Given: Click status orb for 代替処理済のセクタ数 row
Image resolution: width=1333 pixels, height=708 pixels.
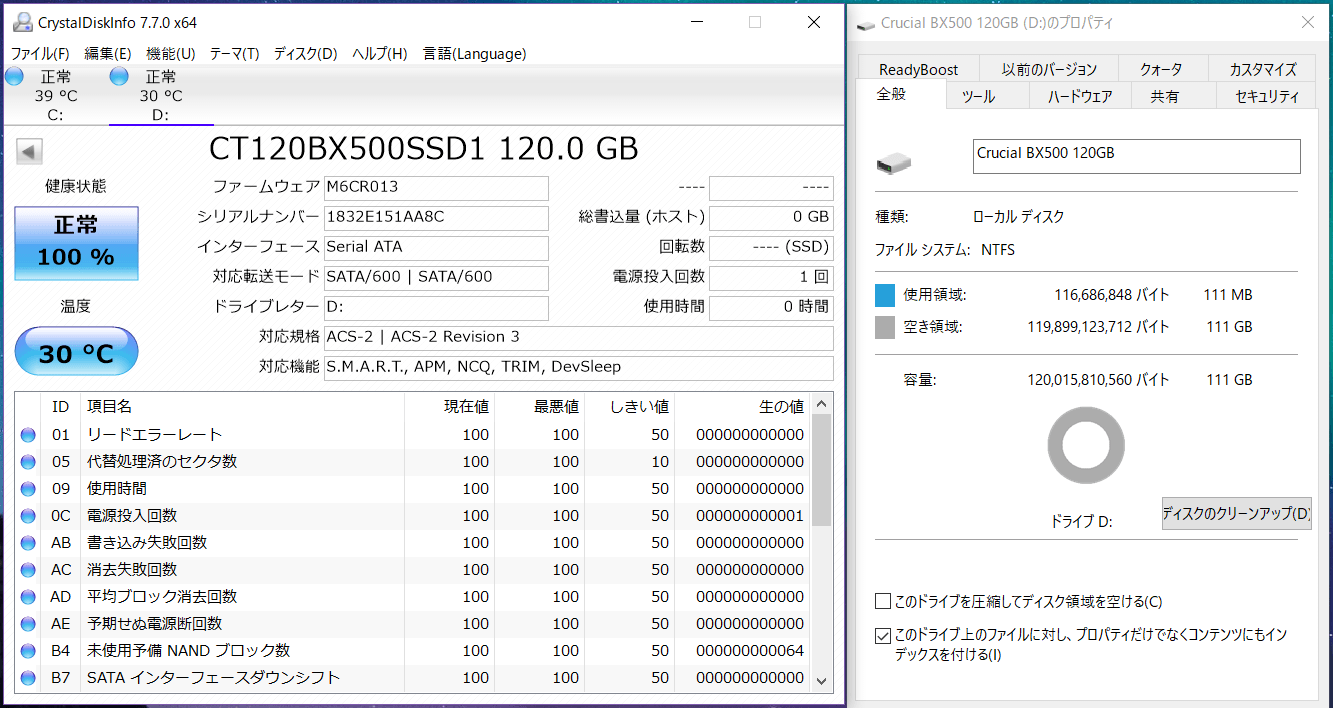Looking at the screenshot, I should 28,462.
